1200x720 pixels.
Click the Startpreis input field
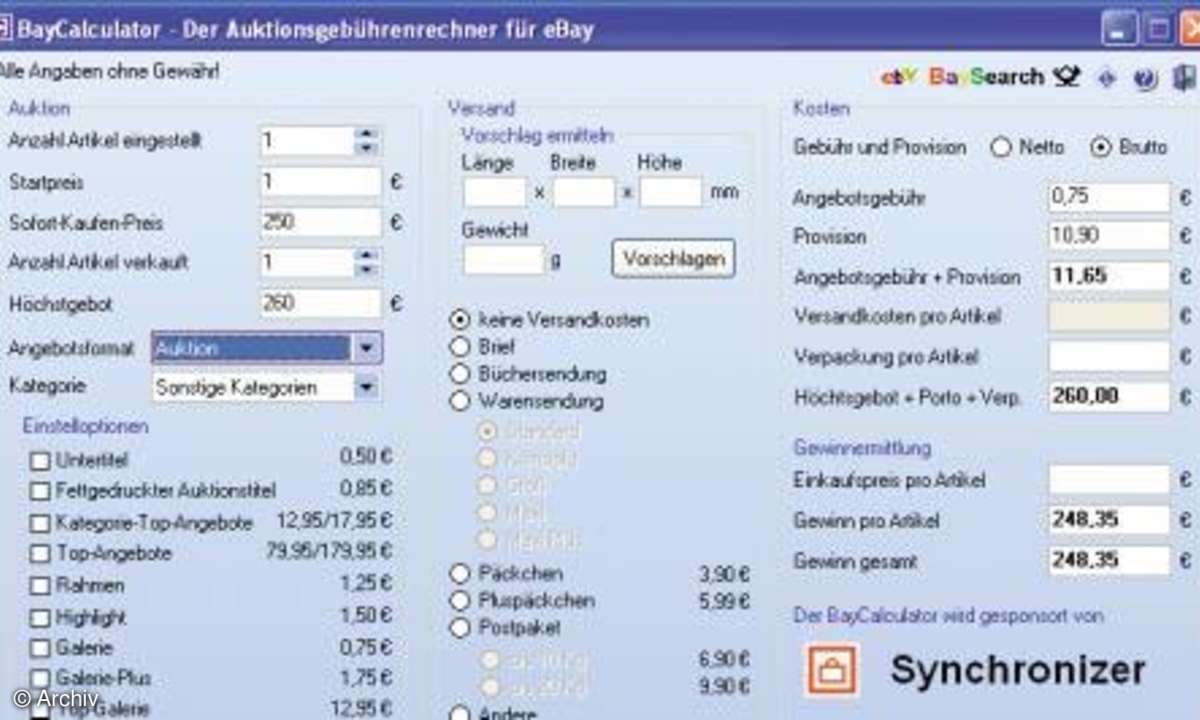click(x=320, y=182)
